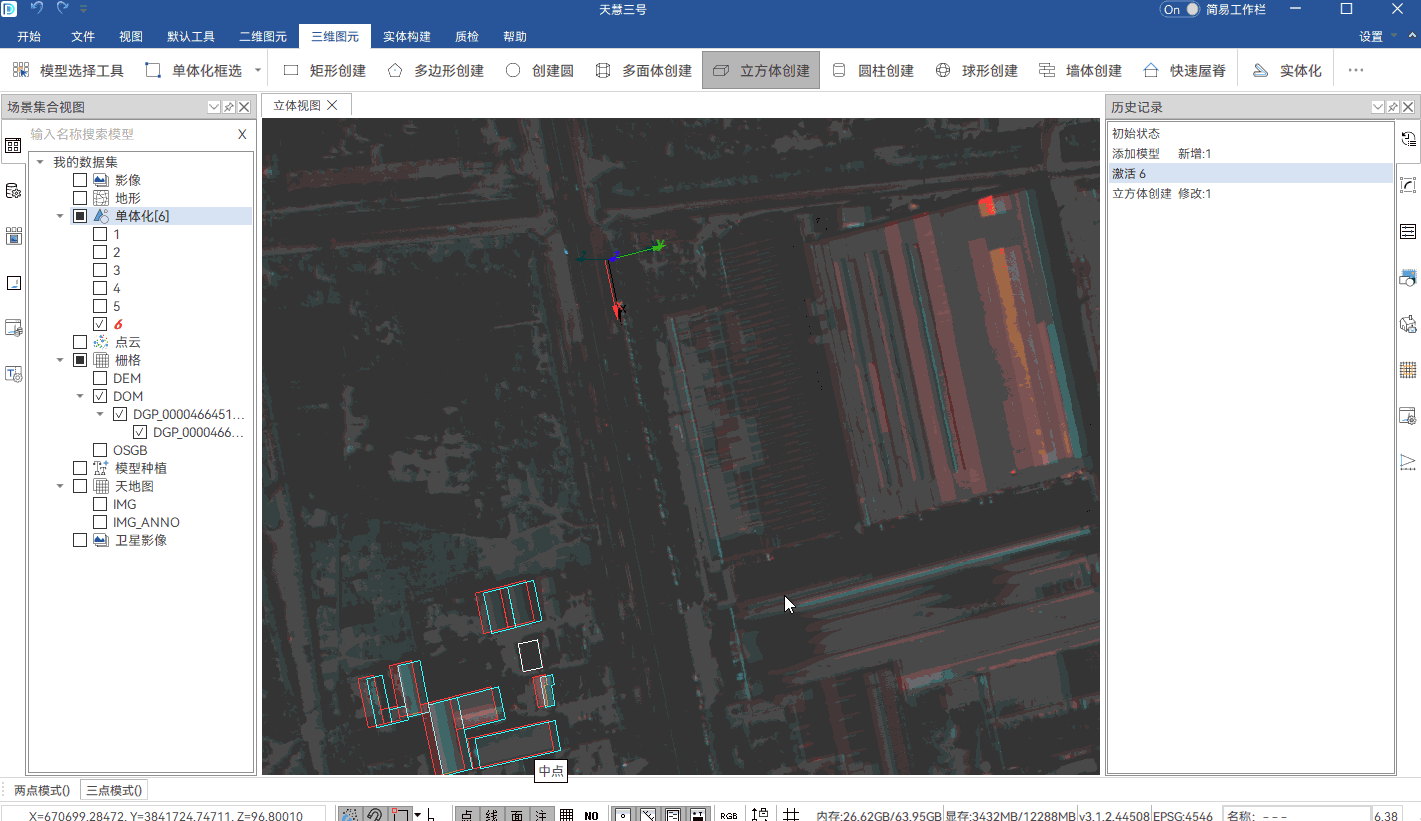Collapse the 我的数据集 tree node
The height and width of the screenshot is (821, 1421).
(40, 162)
